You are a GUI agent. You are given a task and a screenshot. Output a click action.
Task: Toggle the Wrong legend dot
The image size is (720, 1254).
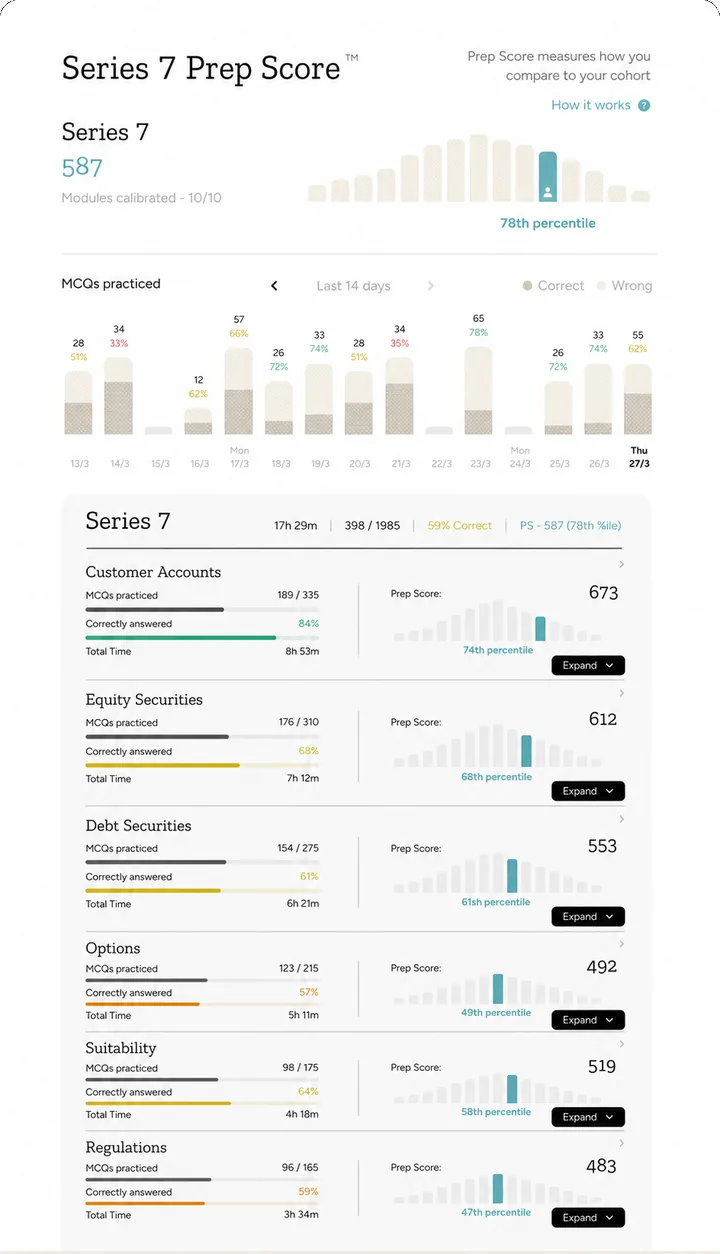(601, 286)
